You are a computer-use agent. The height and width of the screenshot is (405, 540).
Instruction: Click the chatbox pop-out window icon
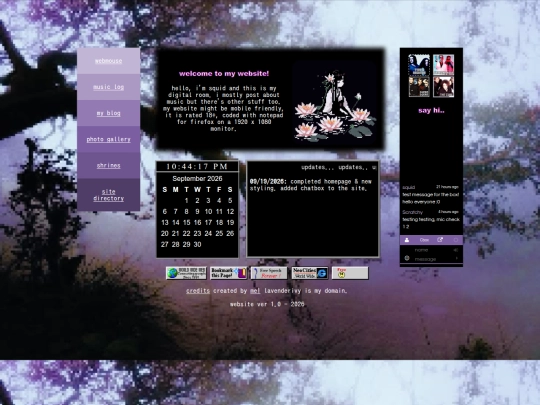coord(440,240)
